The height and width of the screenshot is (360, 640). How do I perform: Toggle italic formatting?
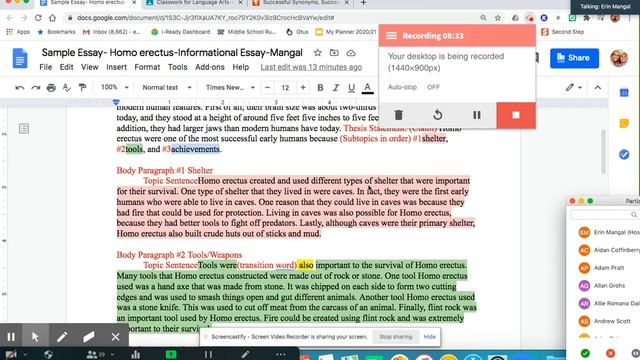pos(336,87)
